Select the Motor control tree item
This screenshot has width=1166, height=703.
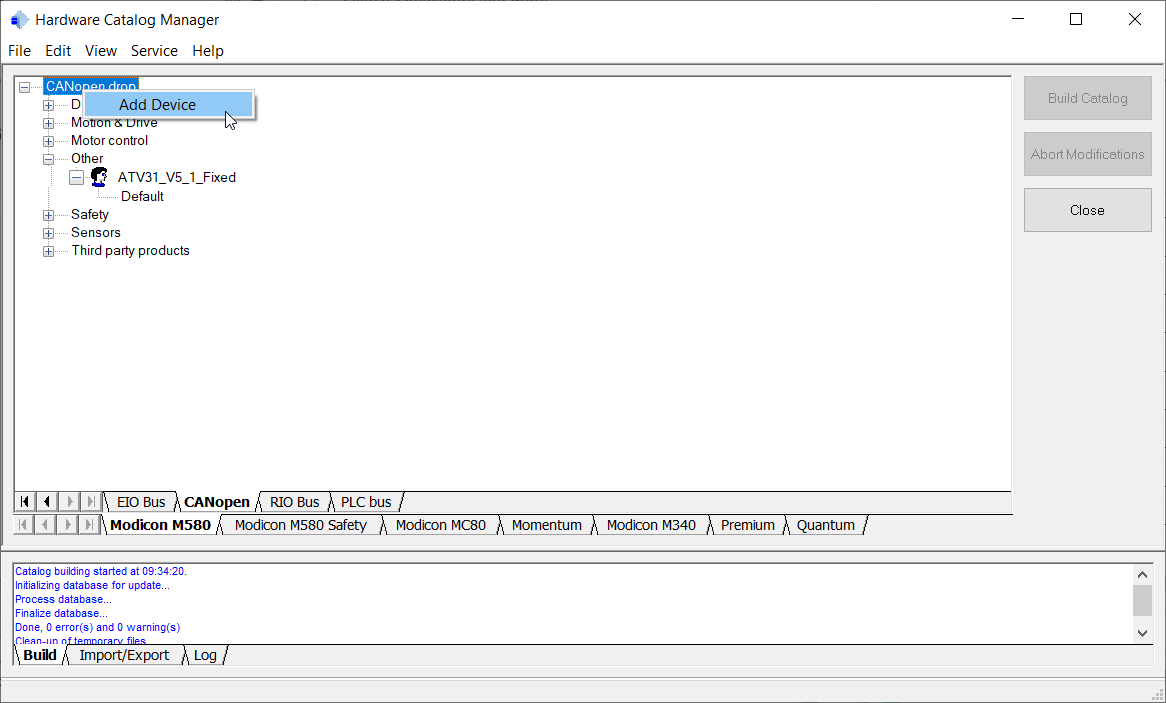point(109,141)
